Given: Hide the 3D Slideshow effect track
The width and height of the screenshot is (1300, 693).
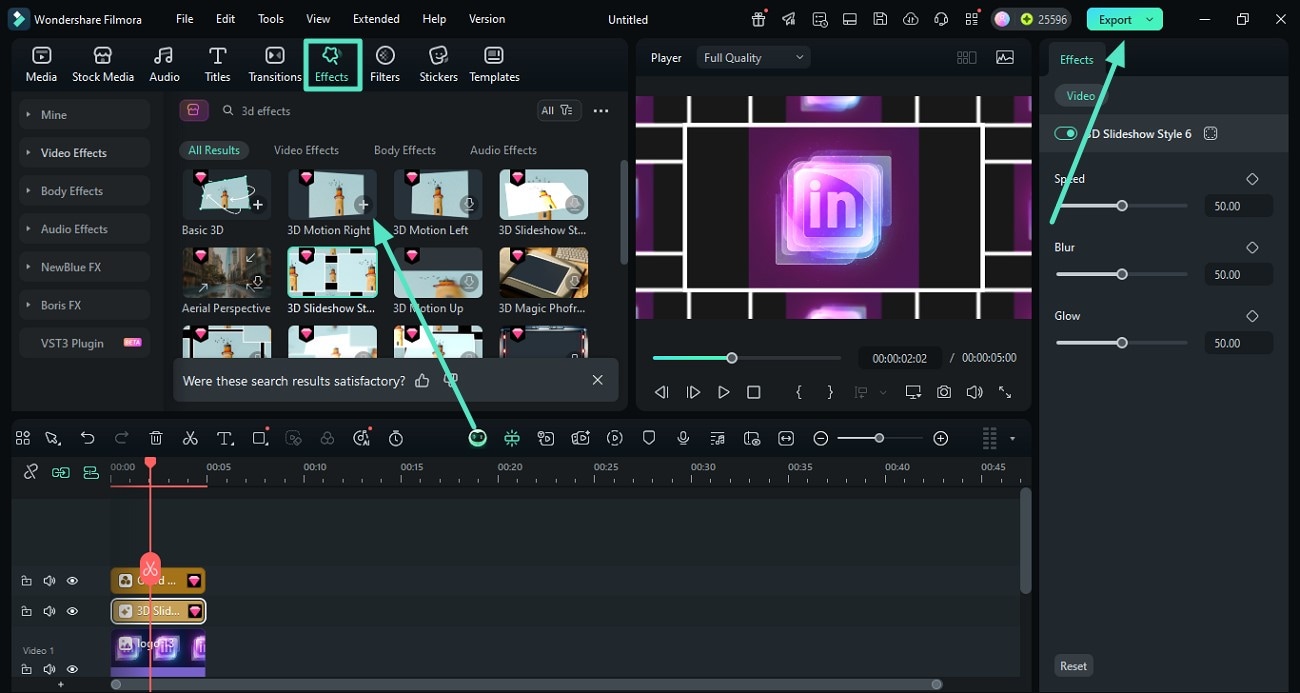Looking at the screenshot, I should [72, 611].
